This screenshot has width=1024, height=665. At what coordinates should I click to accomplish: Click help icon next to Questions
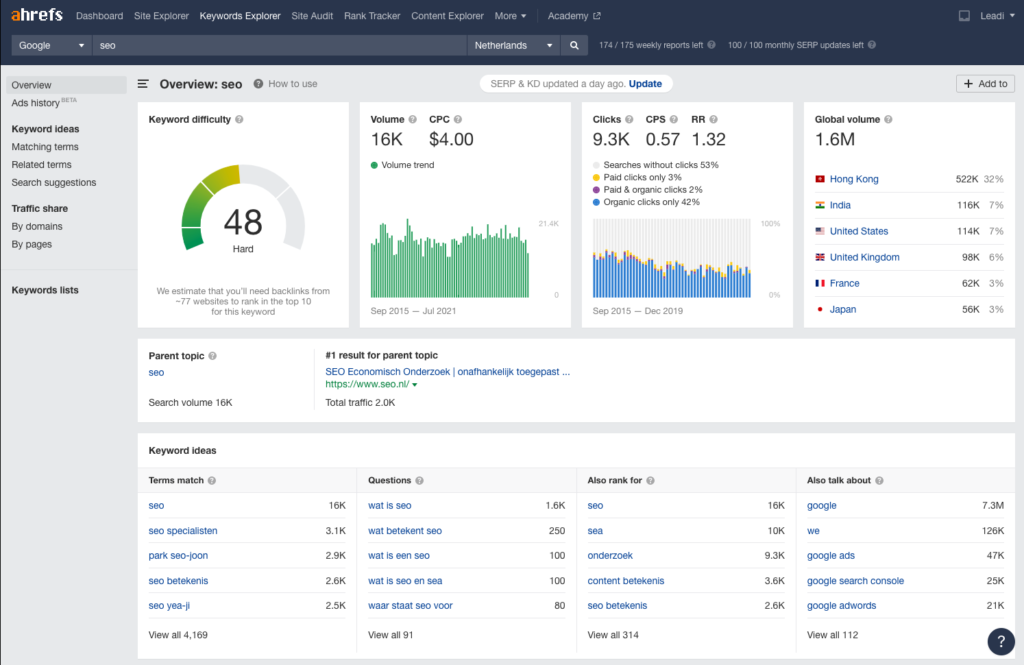(419, 481)
